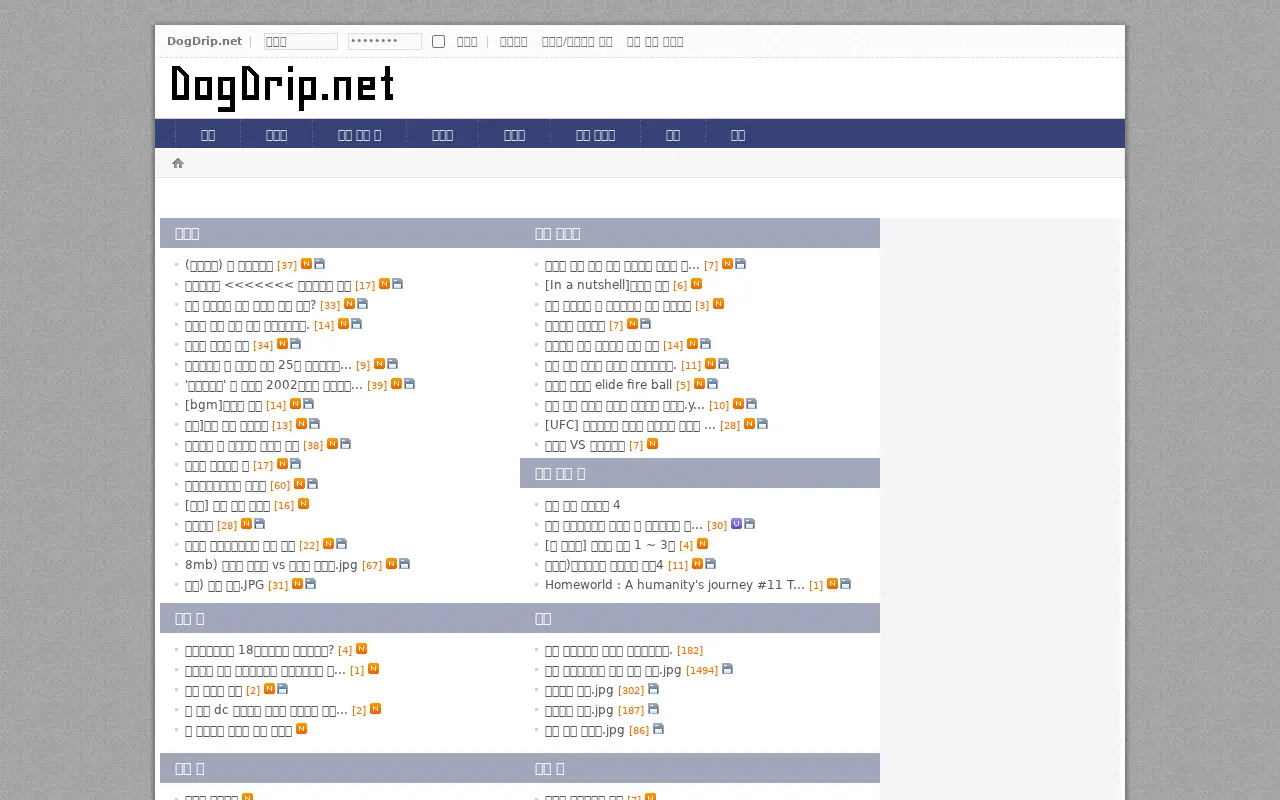Viewport: 1280px width, 800px height.
Task: Click the purple U icon beside [30]
Action: point(736,524)
